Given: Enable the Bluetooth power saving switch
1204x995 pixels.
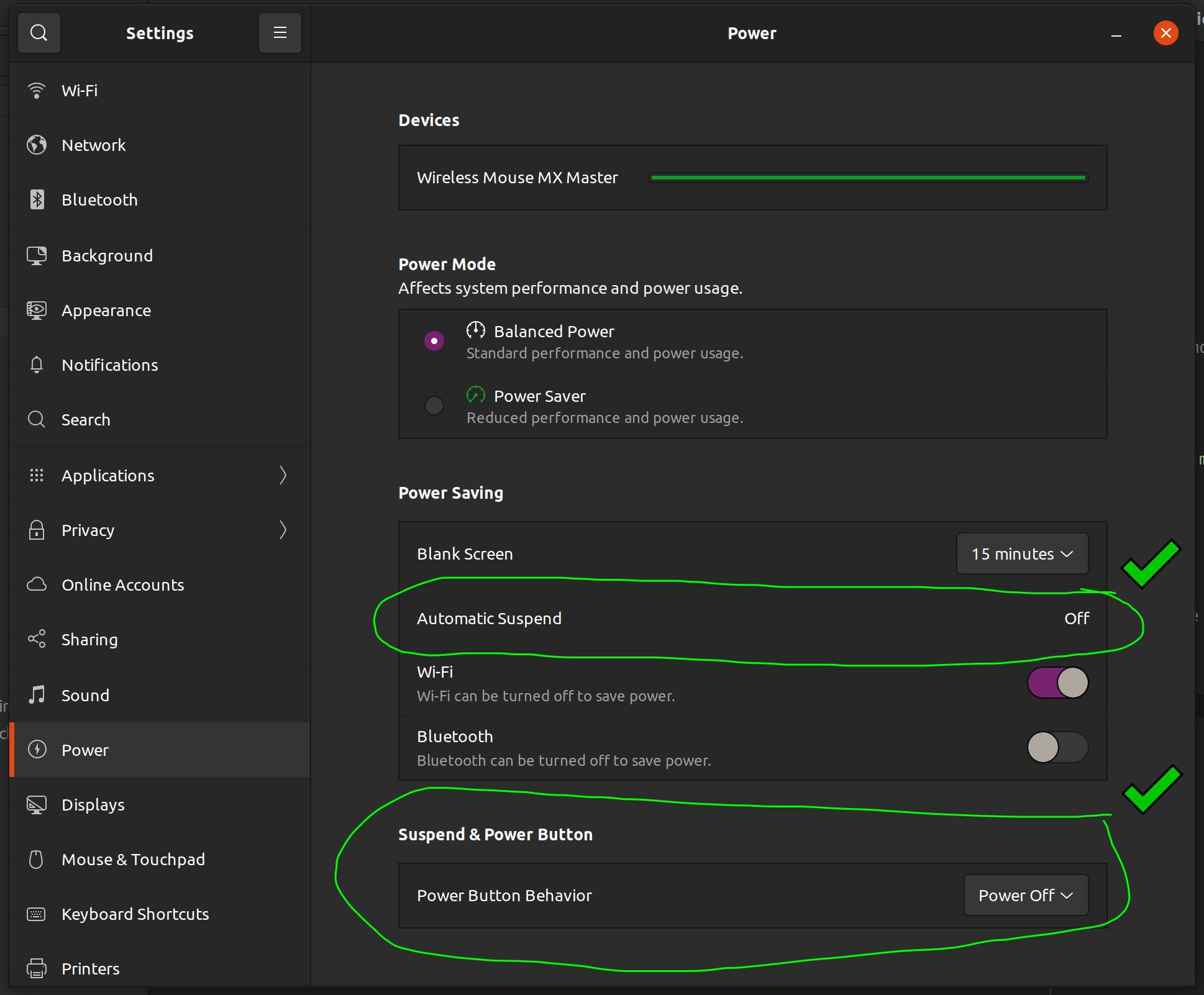Looking at the screenshot, I should pos(1057,747).
